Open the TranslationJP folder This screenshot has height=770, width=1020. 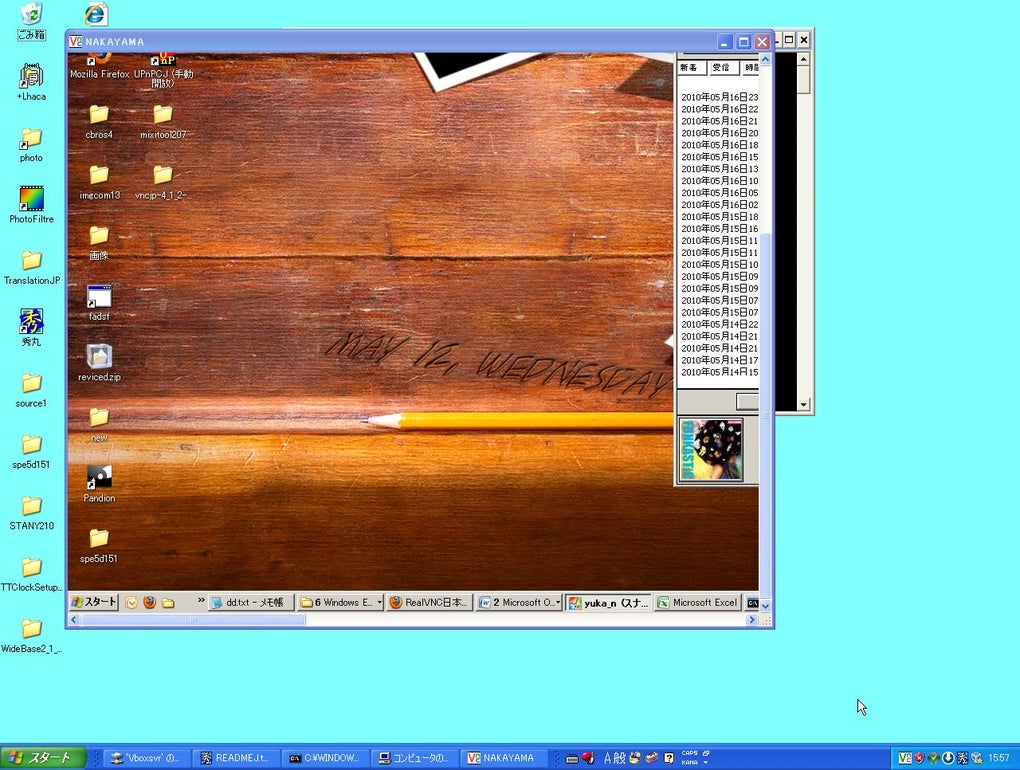pyautogui.click(x=31, y=261)
